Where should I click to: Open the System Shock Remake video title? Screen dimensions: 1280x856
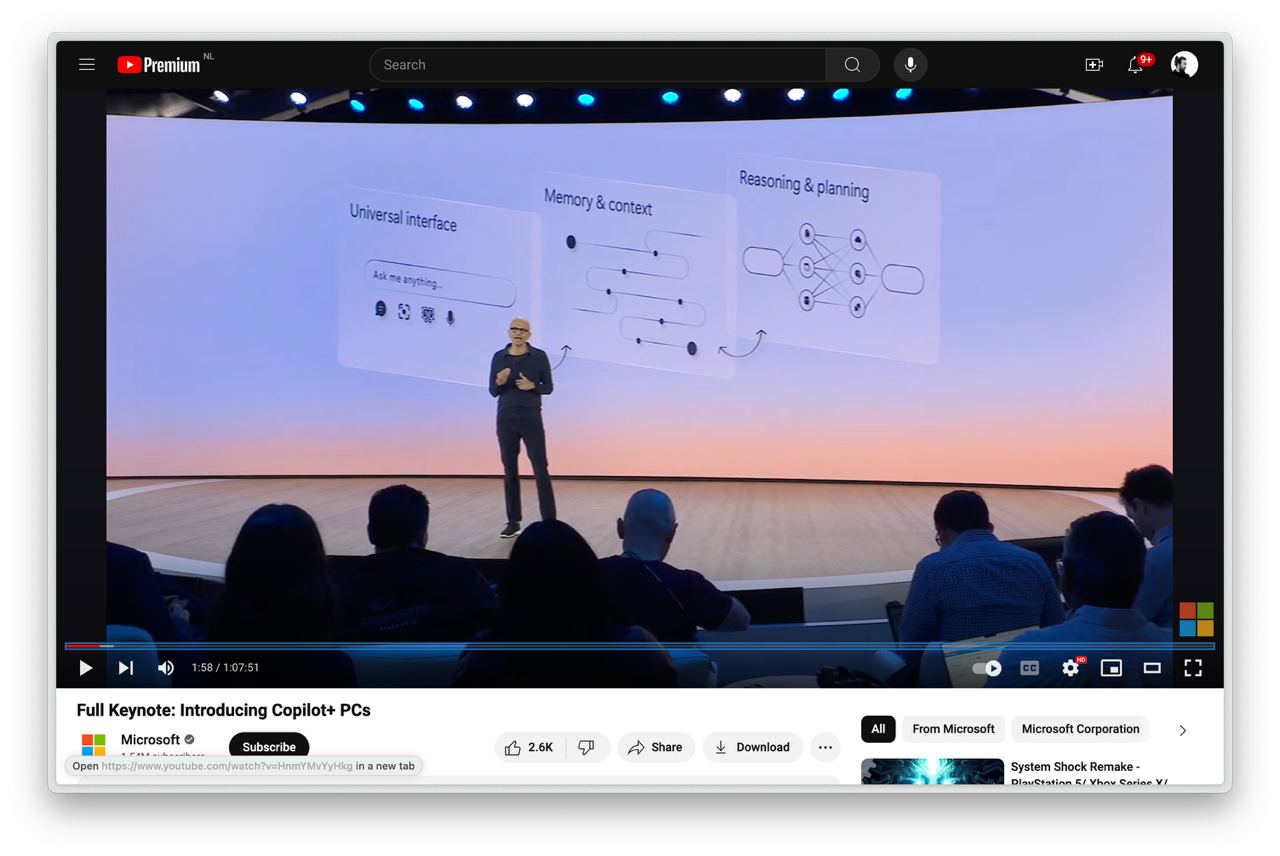click(1089, 773)
